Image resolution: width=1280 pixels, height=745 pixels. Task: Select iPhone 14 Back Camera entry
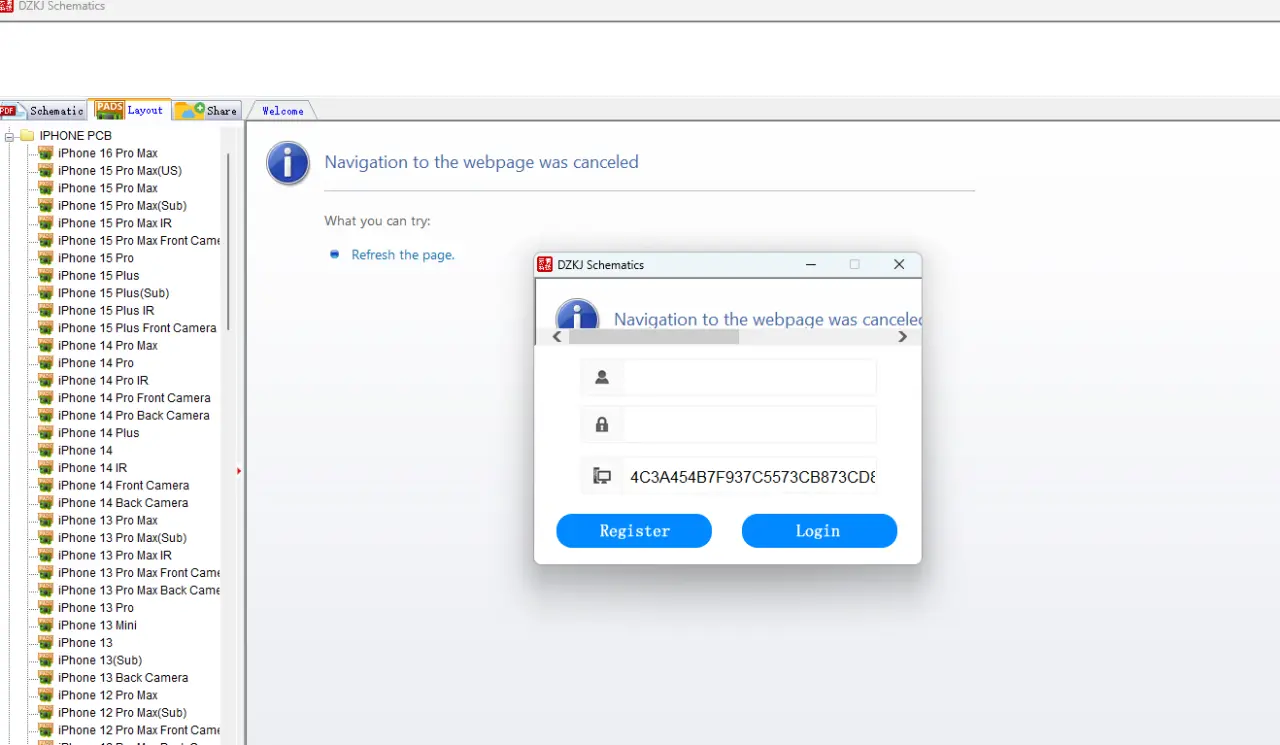[123, 503]
